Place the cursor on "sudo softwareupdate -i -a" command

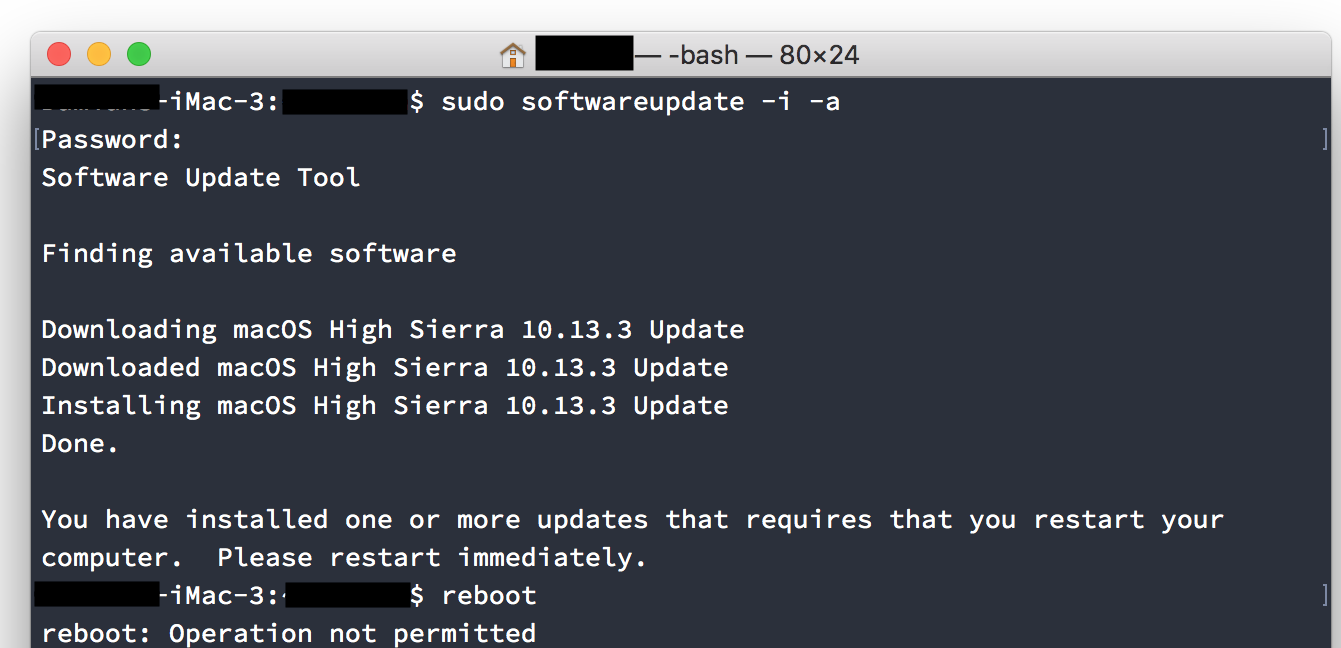pos(640,101)
